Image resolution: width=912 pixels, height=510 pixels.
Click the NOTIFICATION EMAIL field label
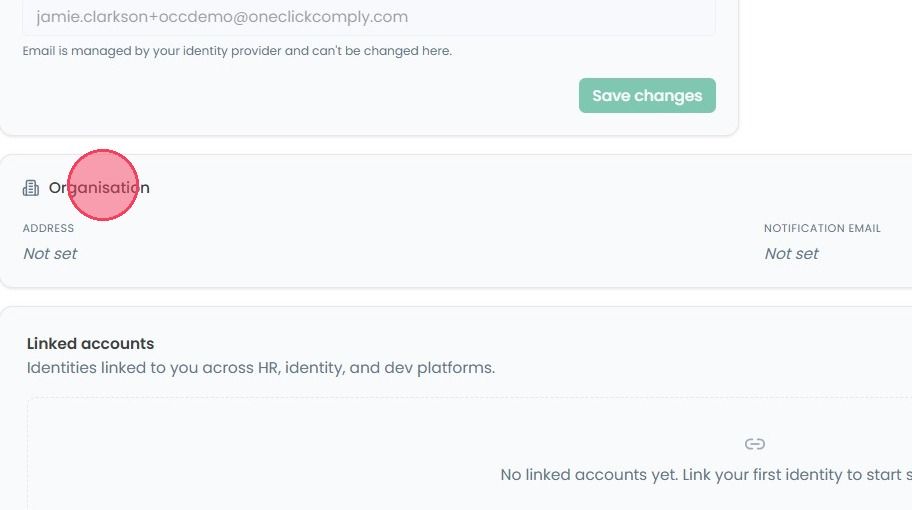[822, 229]
